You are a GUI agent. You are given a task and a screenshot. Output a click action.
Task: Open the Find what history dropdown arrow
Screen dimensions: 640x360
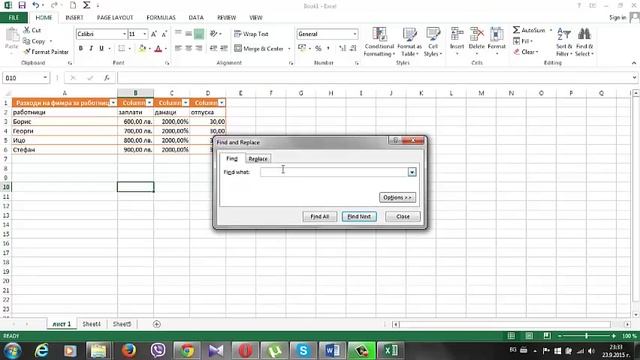click(412, 172)
